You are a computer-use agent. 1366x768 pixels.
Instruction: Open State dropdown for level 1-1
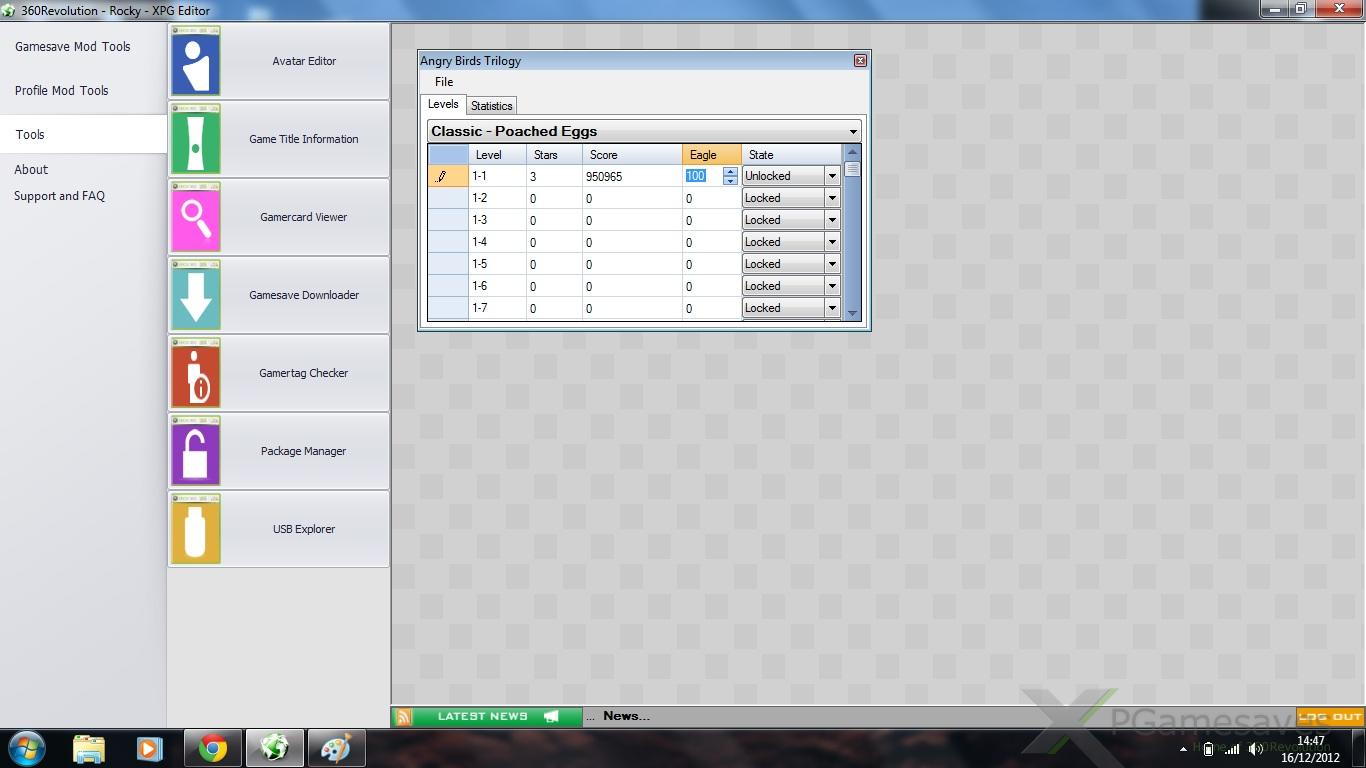tap(831, 176)
